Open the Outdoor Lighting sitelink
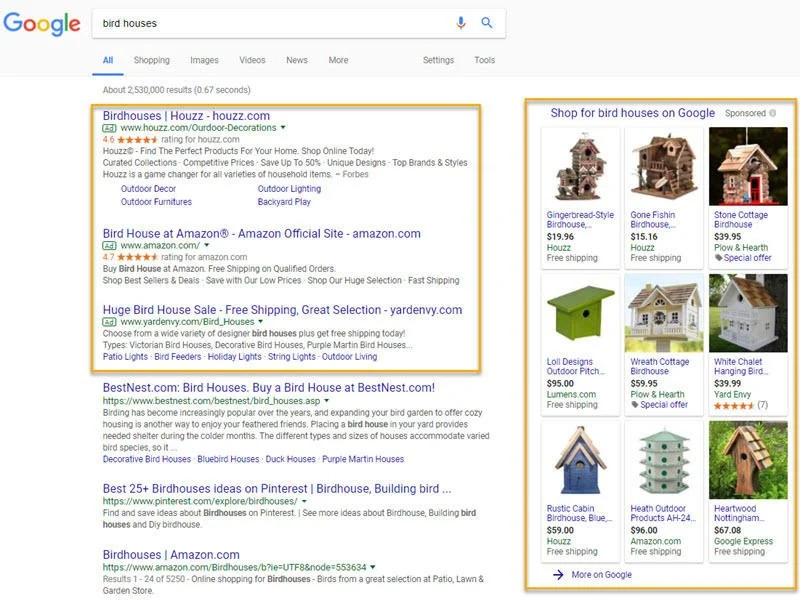 (289, 189)
